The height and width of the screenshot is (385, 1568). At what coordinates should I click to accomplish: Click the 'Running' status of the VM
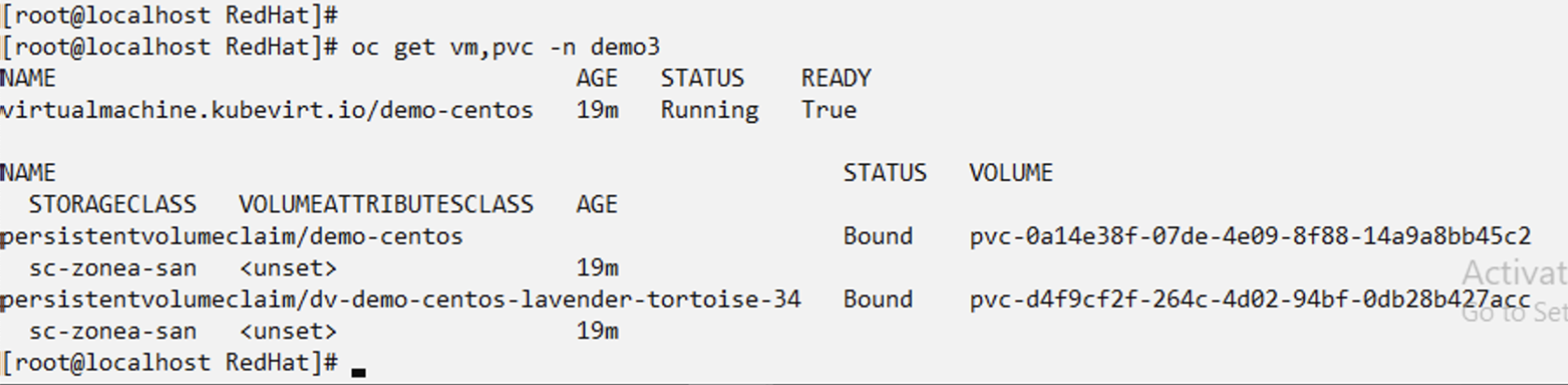pos(709,110)
